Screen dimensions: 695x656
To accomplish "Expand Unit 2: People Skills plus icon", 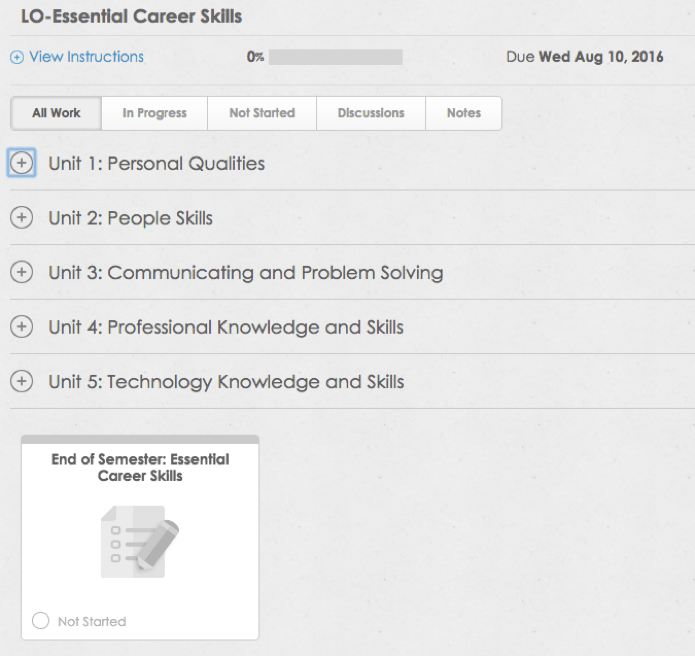I will point(21,218).
